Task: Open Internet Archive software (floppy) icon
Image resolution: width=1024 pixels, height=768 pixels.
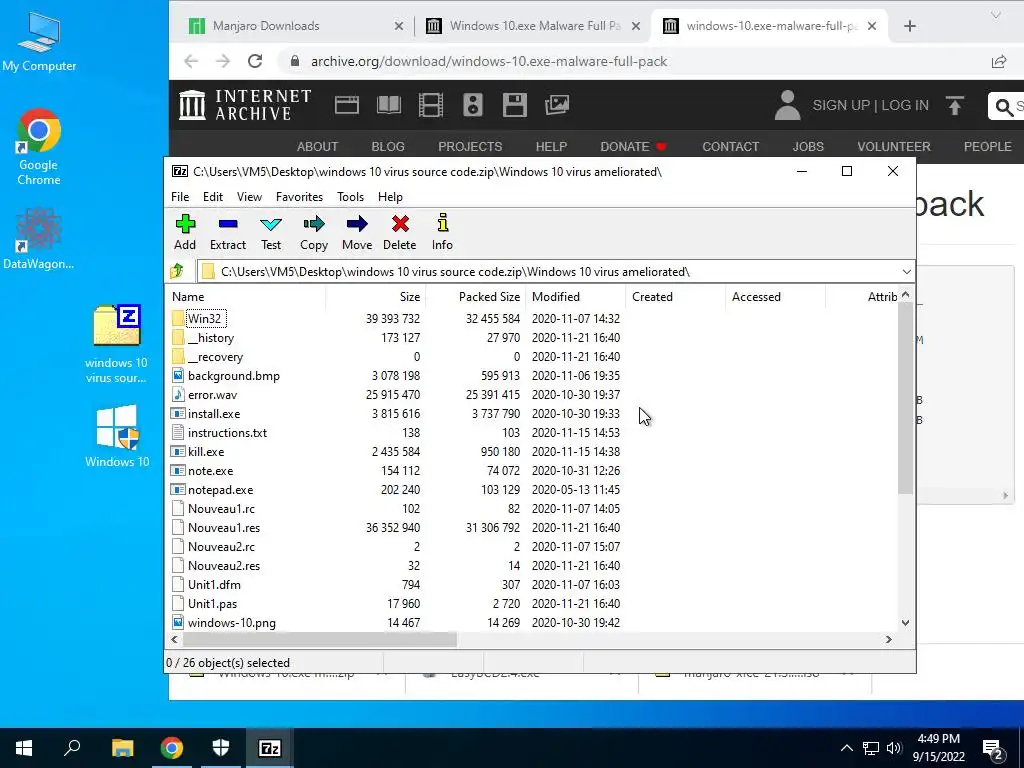Action: click(515, 104)
